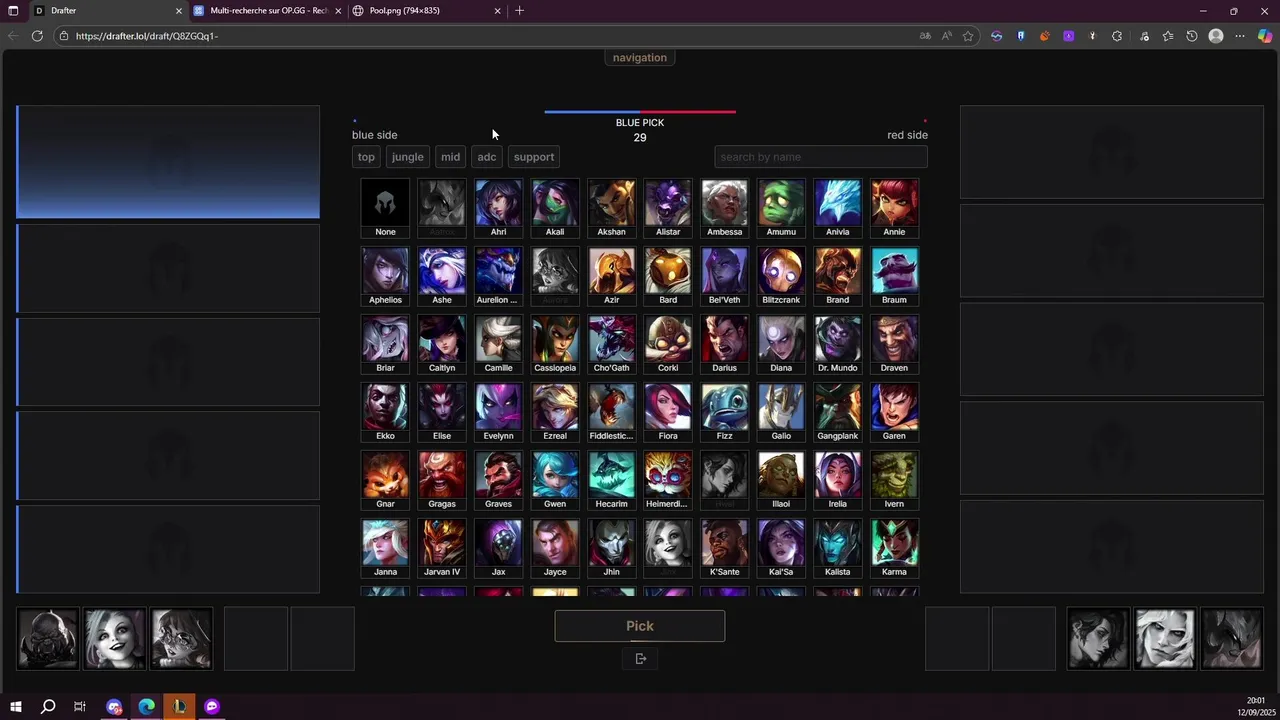The image size is (1280, 720).
Task: Reload the page with refresh button
Action: tap(37, 36)
